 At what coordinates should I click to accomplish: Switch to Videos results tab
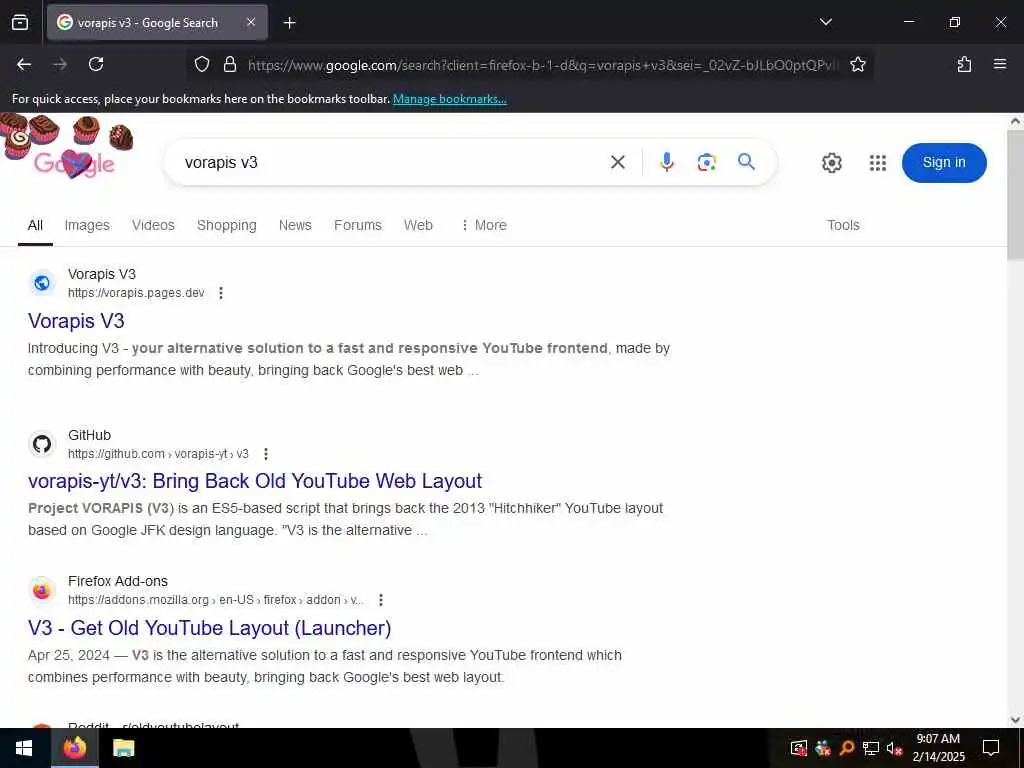[x=153, y=225]
